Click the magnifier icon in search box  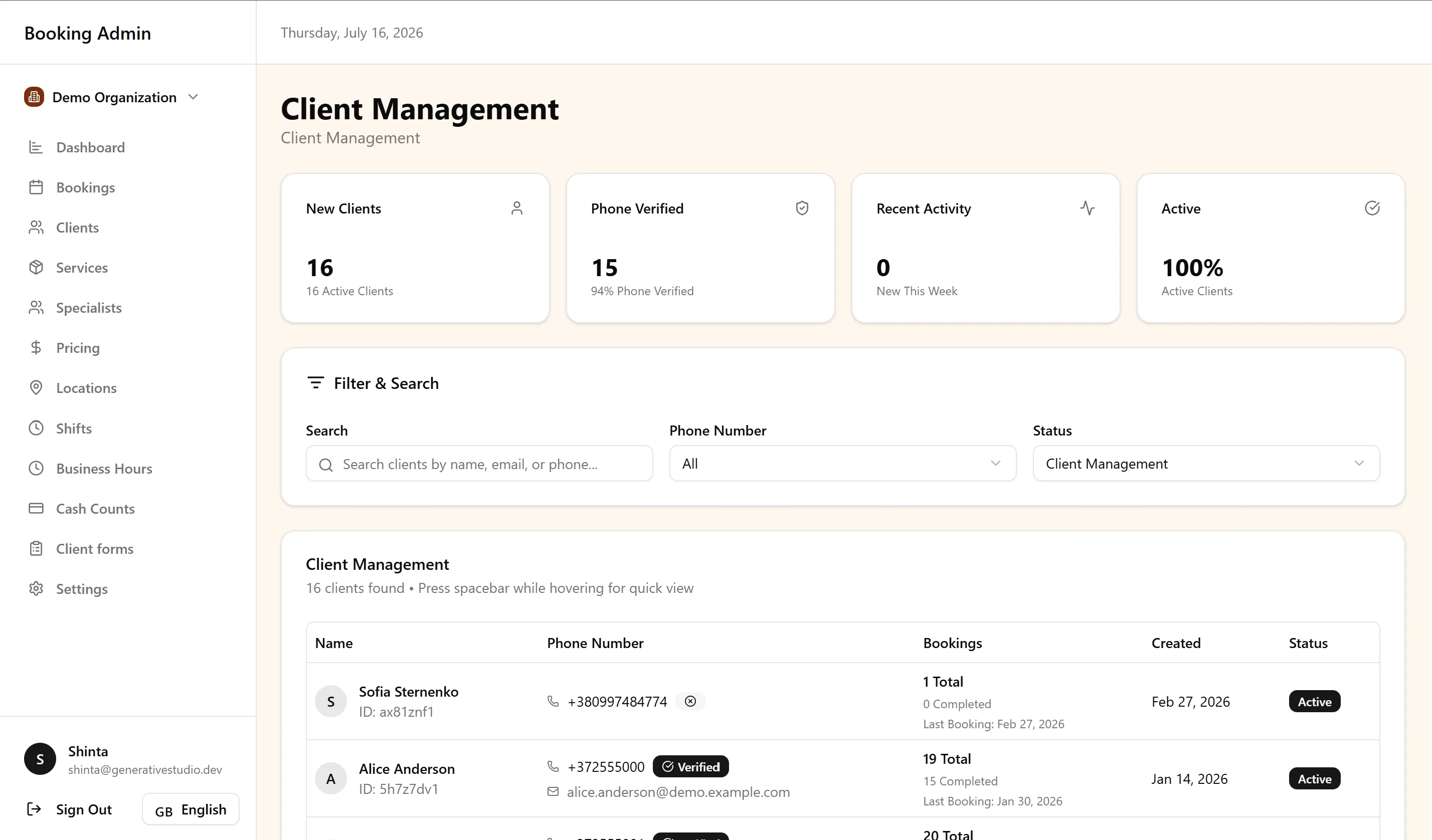point(325,465)
